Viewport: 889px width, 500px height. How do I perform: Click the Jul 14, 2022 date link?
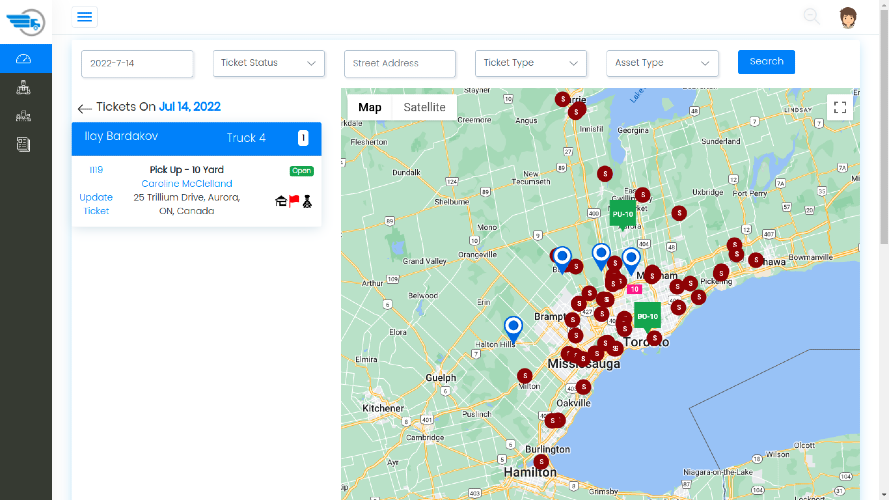[x=189, y=107]
